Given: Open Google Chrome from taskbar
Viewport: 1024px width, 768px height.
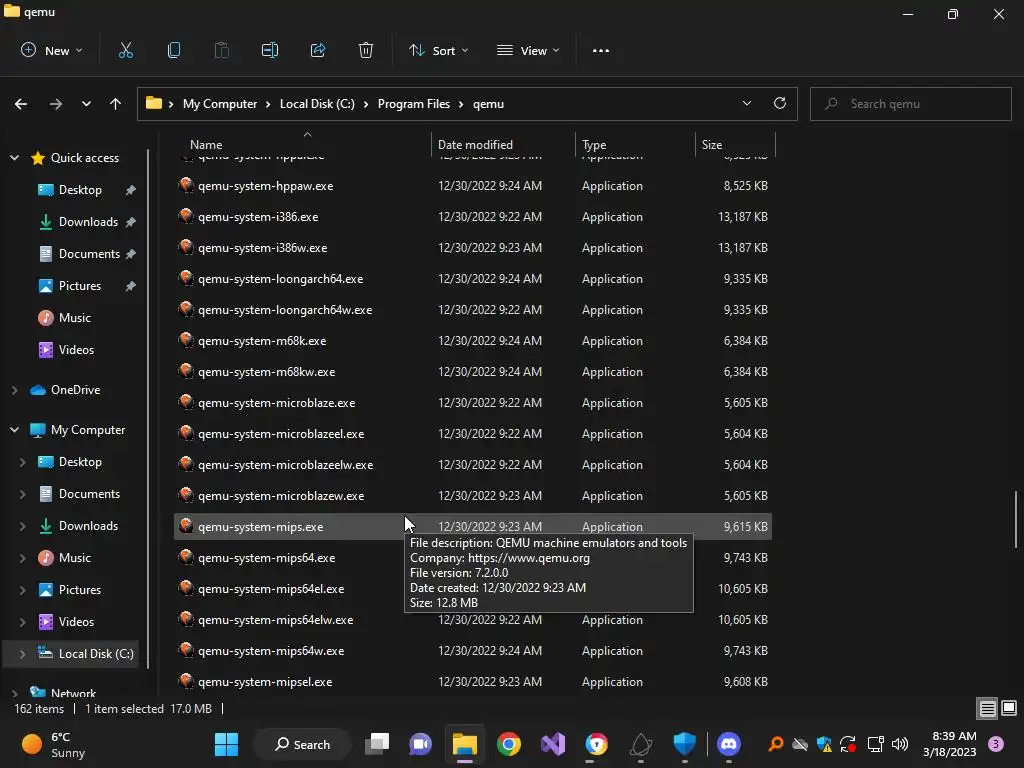Looking at the screenshot, I should click(509, 744).
